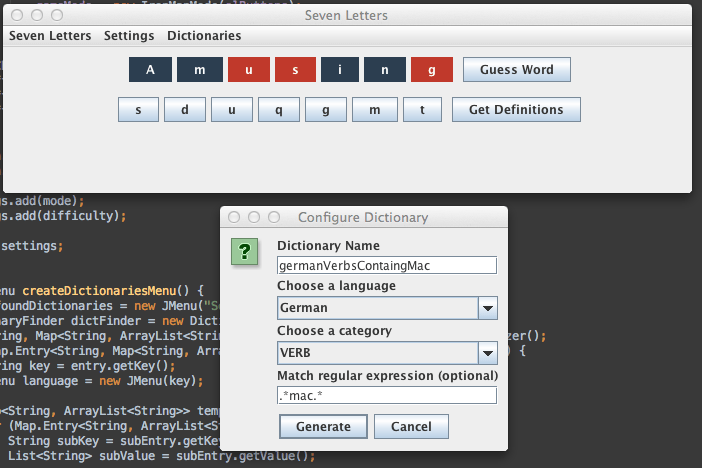Click the green question mark icon
Viewport: 702px width, 468px height.
point(245,251)
